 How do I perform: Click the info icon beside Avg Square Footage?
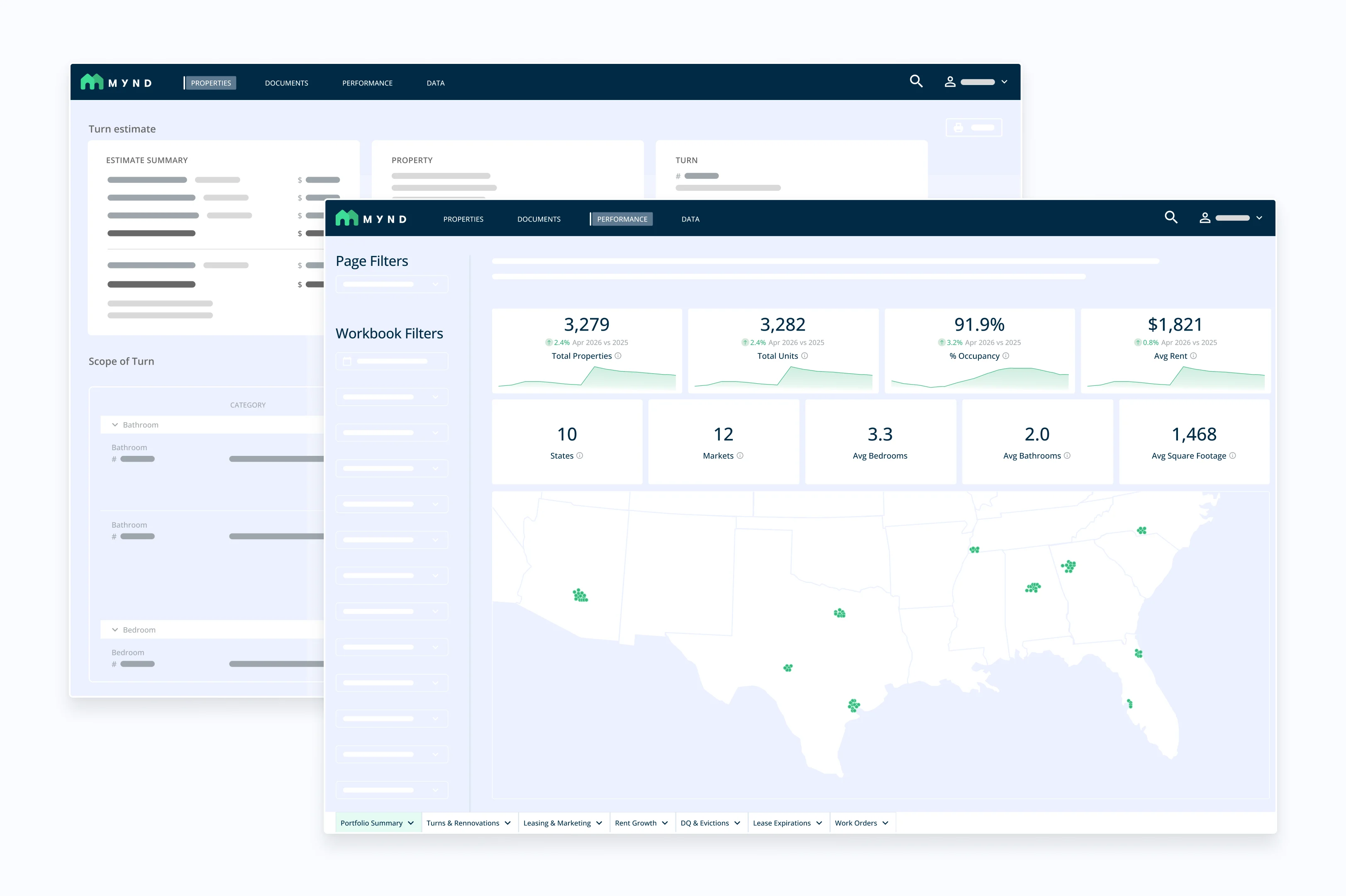point(1232,455)
